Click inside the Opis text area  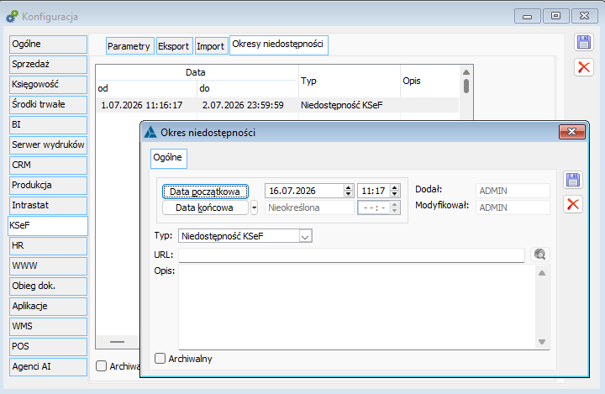coord(357,307)
